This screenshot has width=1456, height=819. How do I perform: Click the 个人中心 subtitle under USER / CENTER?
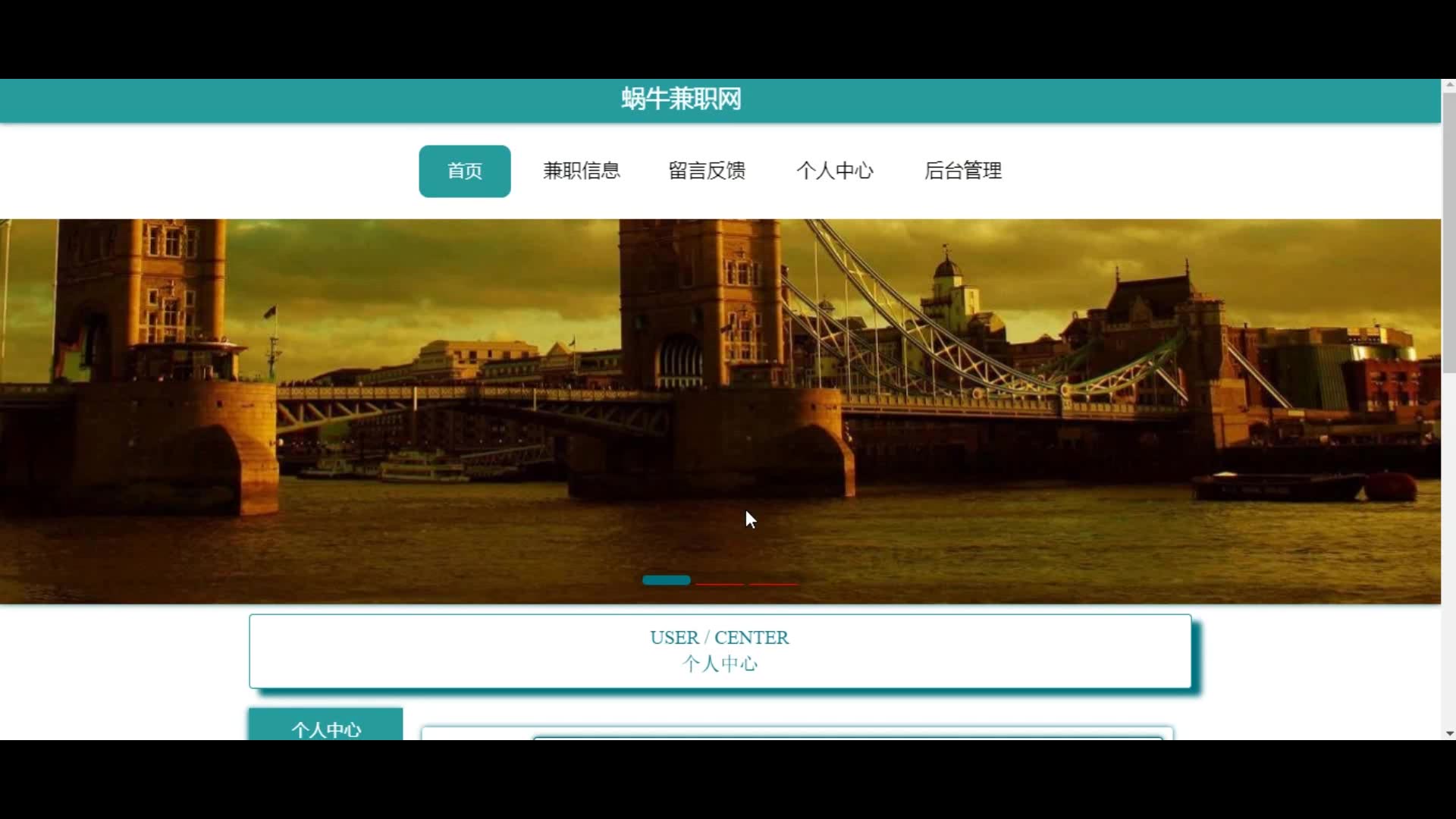719,664
